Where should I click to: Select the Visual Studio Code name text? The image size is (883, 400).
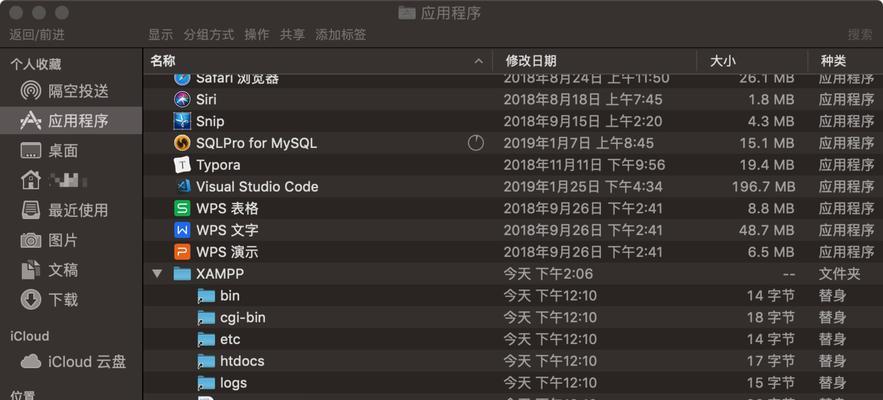pyautogui.click(x=257, y=186)
